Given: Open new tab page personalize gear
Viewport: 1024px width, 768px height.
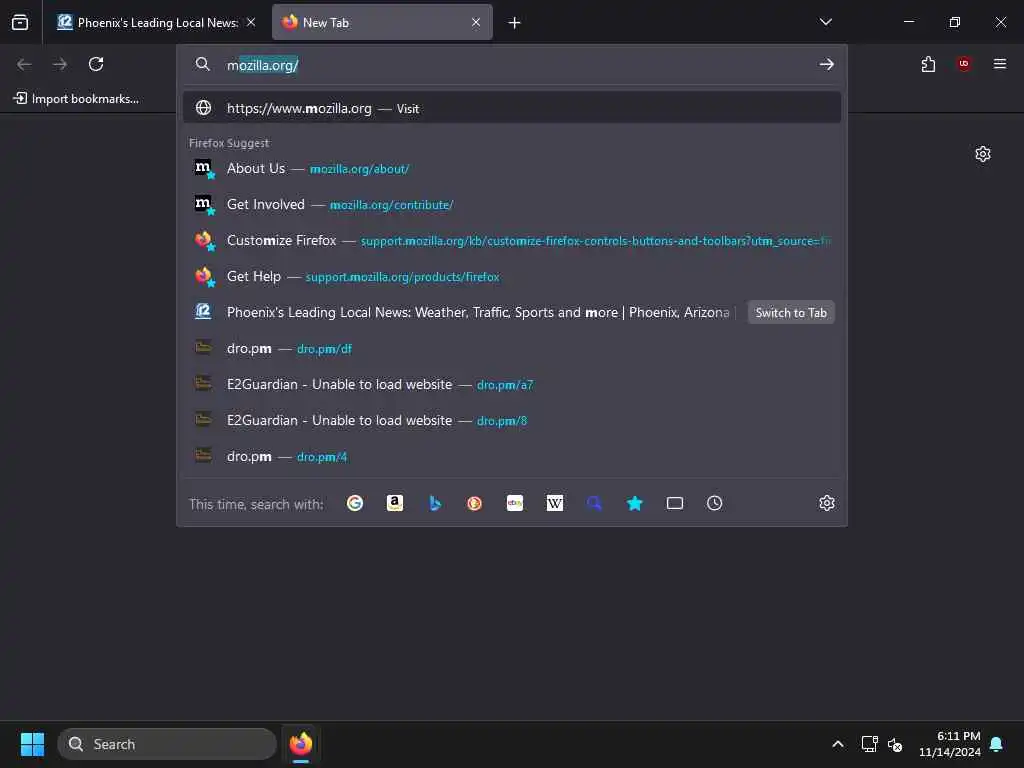Looking at the screenshot, I should [983, 154].
